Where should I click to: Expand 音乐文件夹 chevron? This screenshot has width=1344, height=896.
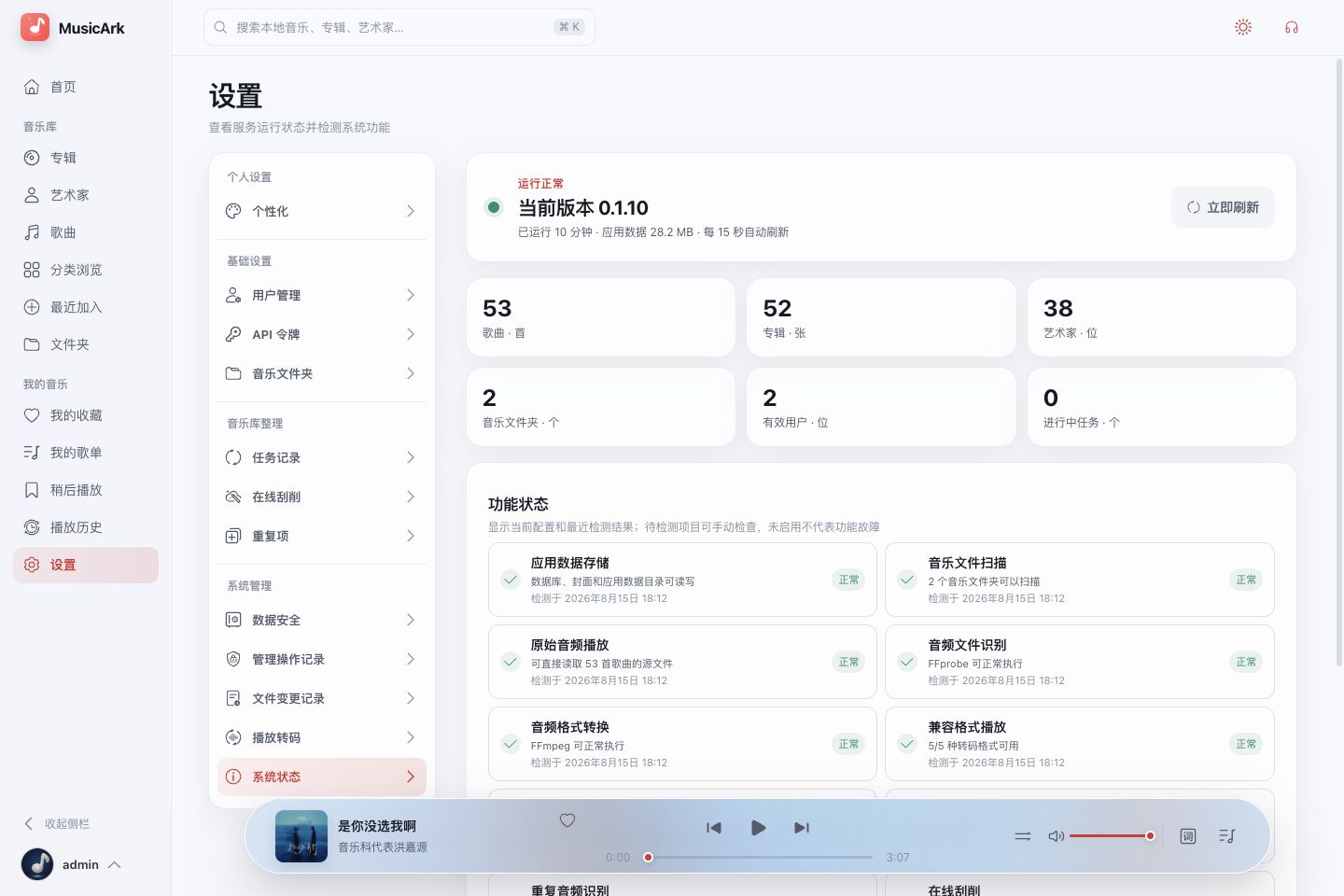[x=411, y=373]
